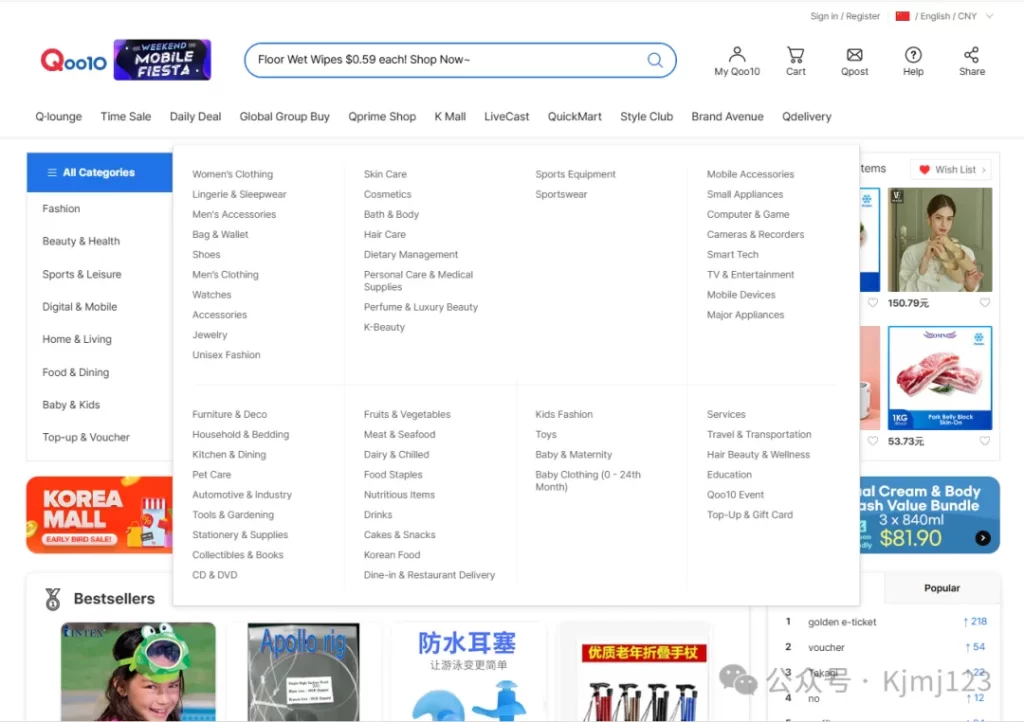This screenshot has height=722, width=1024.
Task: Open Travel & Transportation link
Action: coord(759,435)
